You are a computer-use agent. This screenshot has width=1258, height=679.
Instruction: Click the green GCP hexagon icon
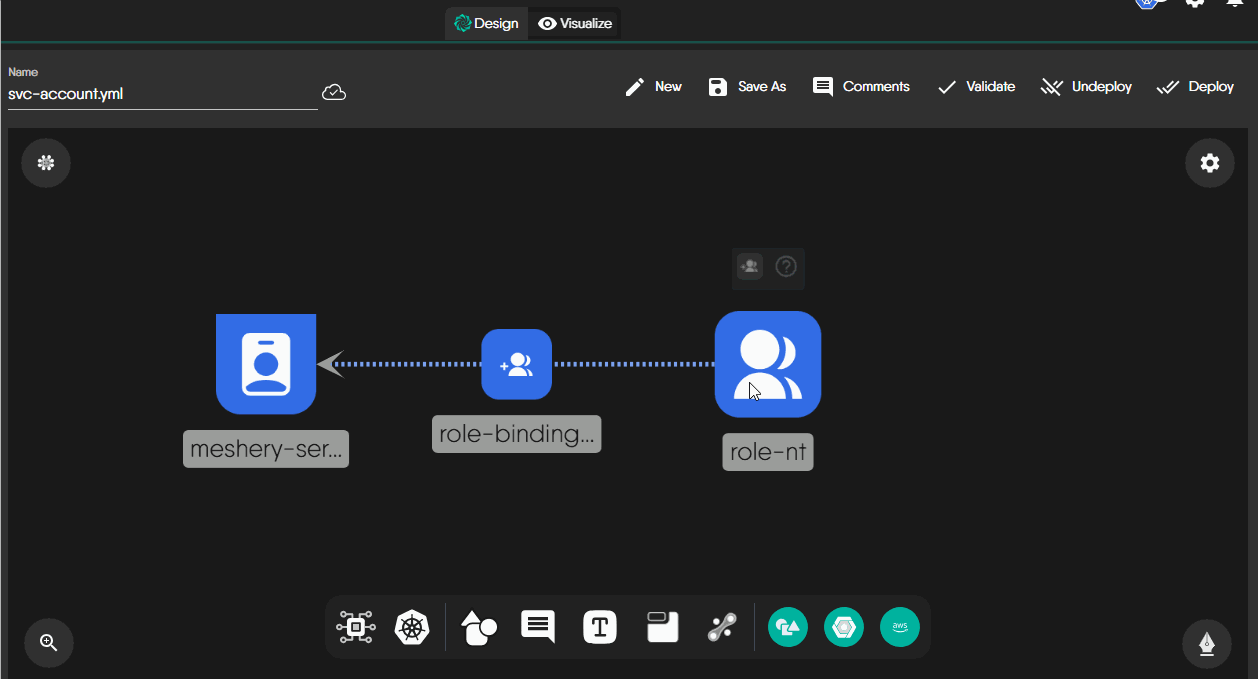843,627
